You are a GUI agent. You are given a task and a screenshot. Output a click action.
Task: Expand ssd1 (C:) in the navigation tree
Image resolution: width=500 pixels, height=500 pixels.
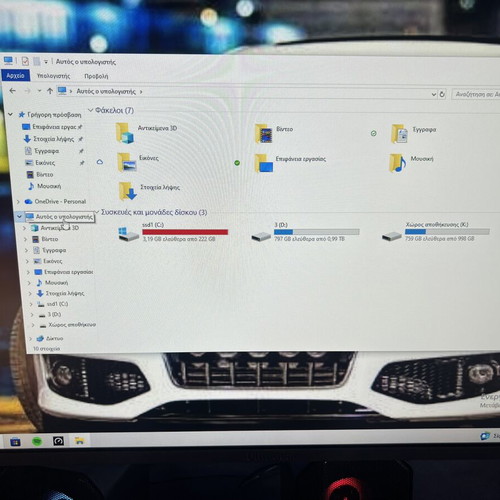click(31, 304)
